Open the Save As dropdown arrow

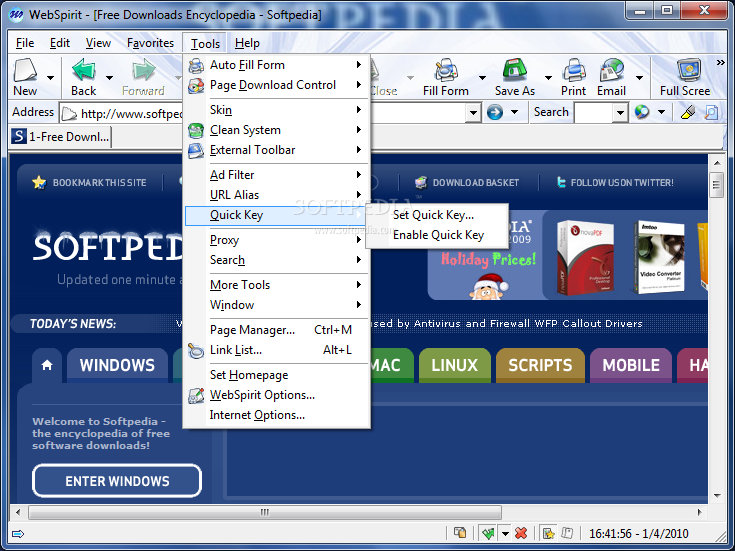click(x=548, y=77)
